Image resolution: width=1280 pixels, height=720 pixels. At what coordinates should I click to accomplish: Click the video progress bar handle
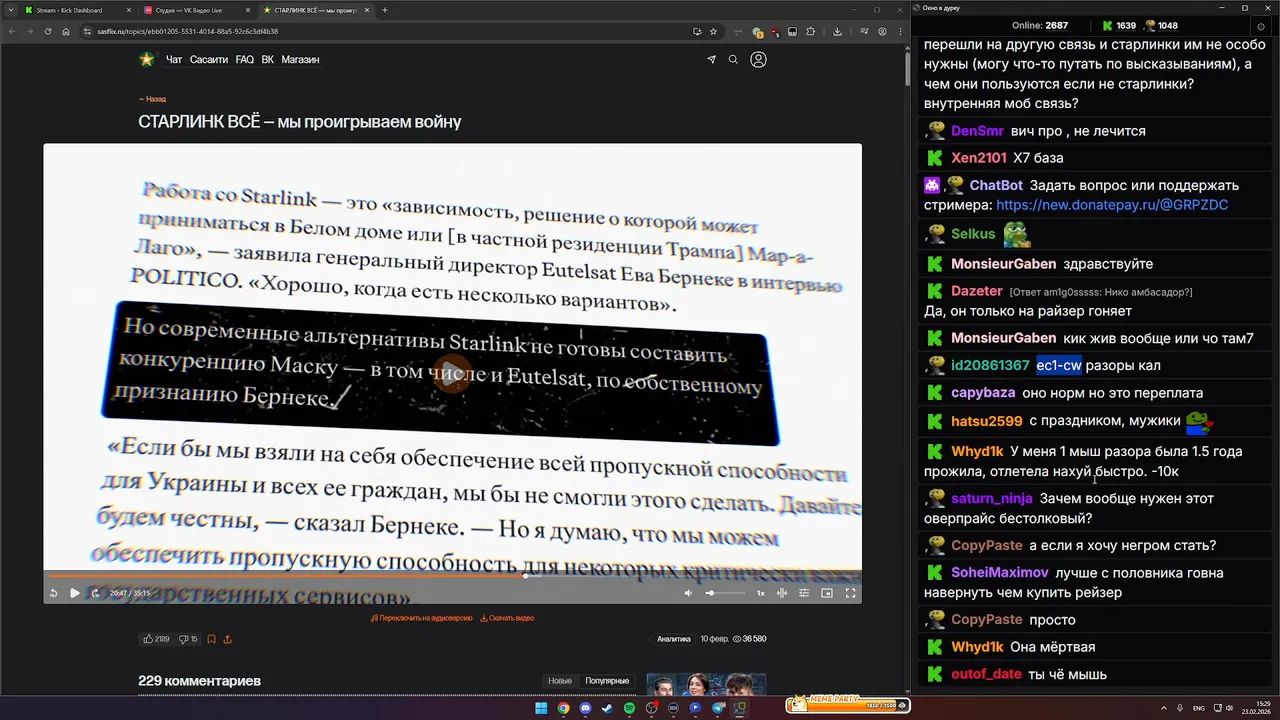[525, 576]
